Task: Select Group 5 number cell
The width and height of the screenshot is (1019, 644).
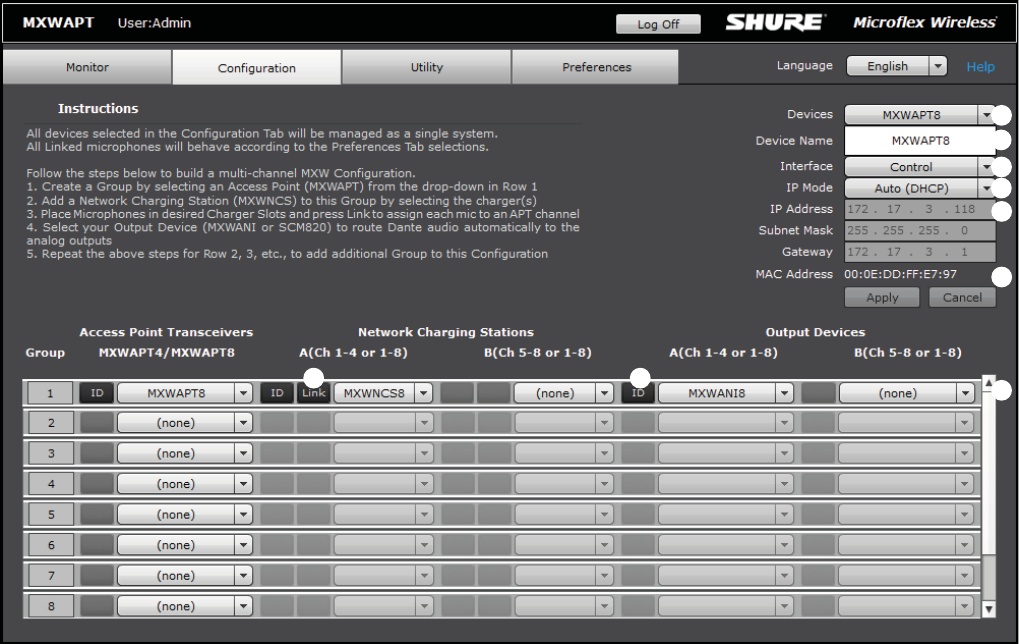Action: (51, 515)
